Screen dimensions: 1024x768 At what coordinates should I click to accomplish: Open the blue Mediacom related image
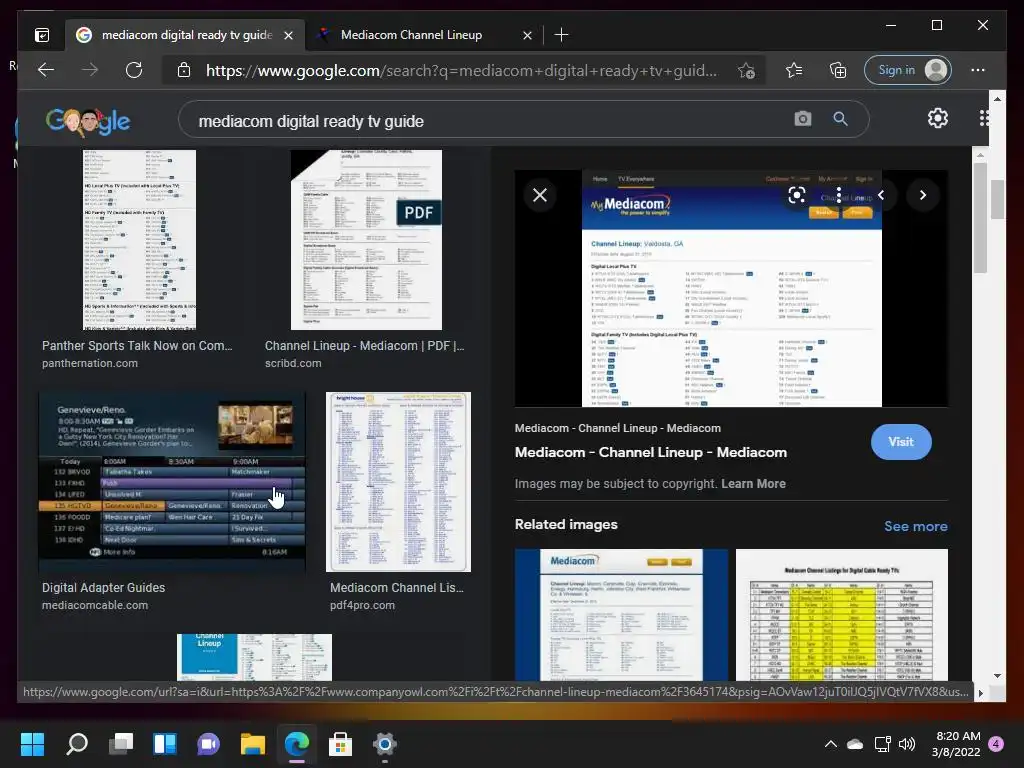pyautogui.click(x=621, y=615)
